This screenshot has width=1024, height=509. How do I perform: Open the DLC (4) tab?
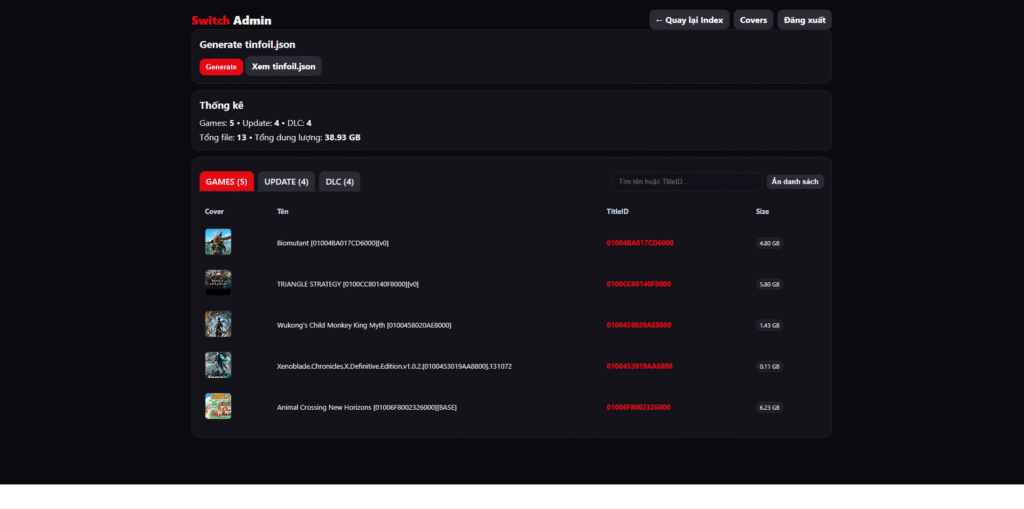(x=340, y=182)
